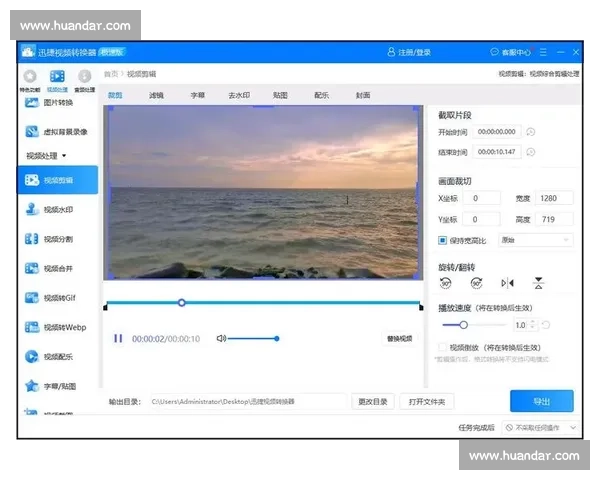Pause the video playback
Image resolution: width=600 pixels, height=480 pixels.
[118, 338]
